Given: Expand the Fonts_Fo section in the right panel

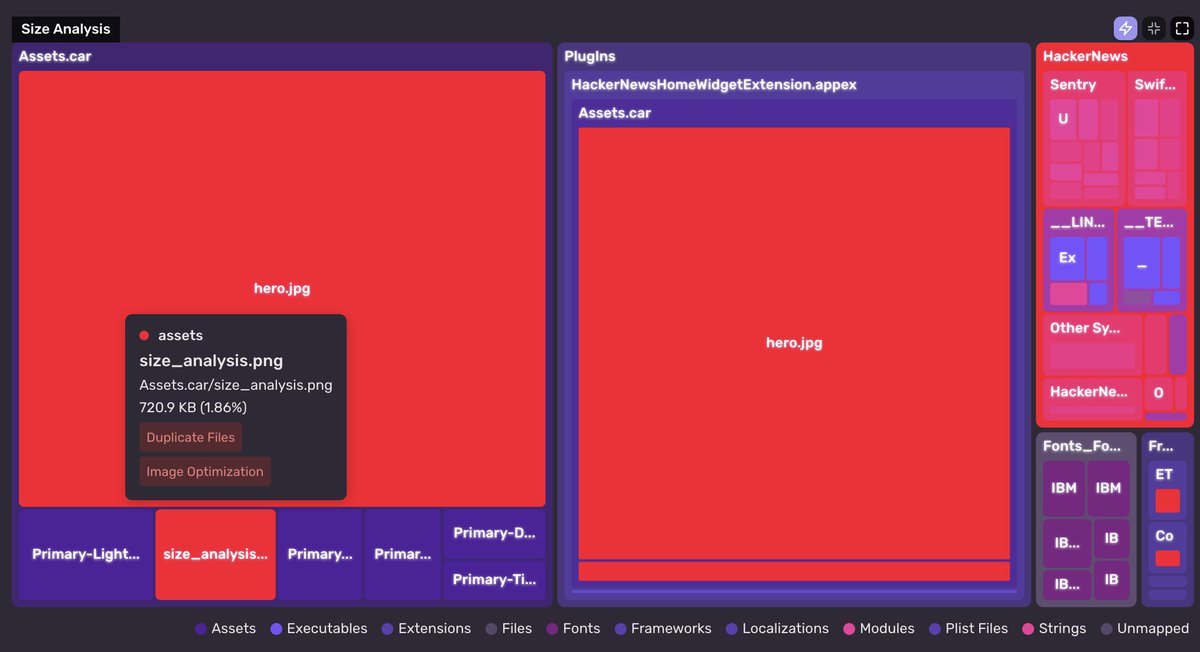Looking at the screenshot, I should [1085, 445].
